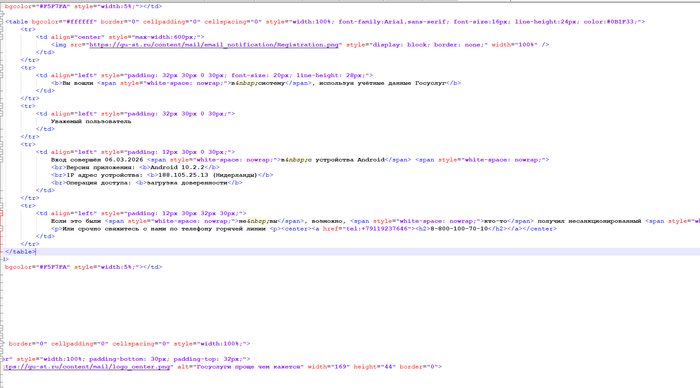Click the text "учётные данные Госуслуг"
The width and height of the screenshot is (700, 388).
click(402, 83)
